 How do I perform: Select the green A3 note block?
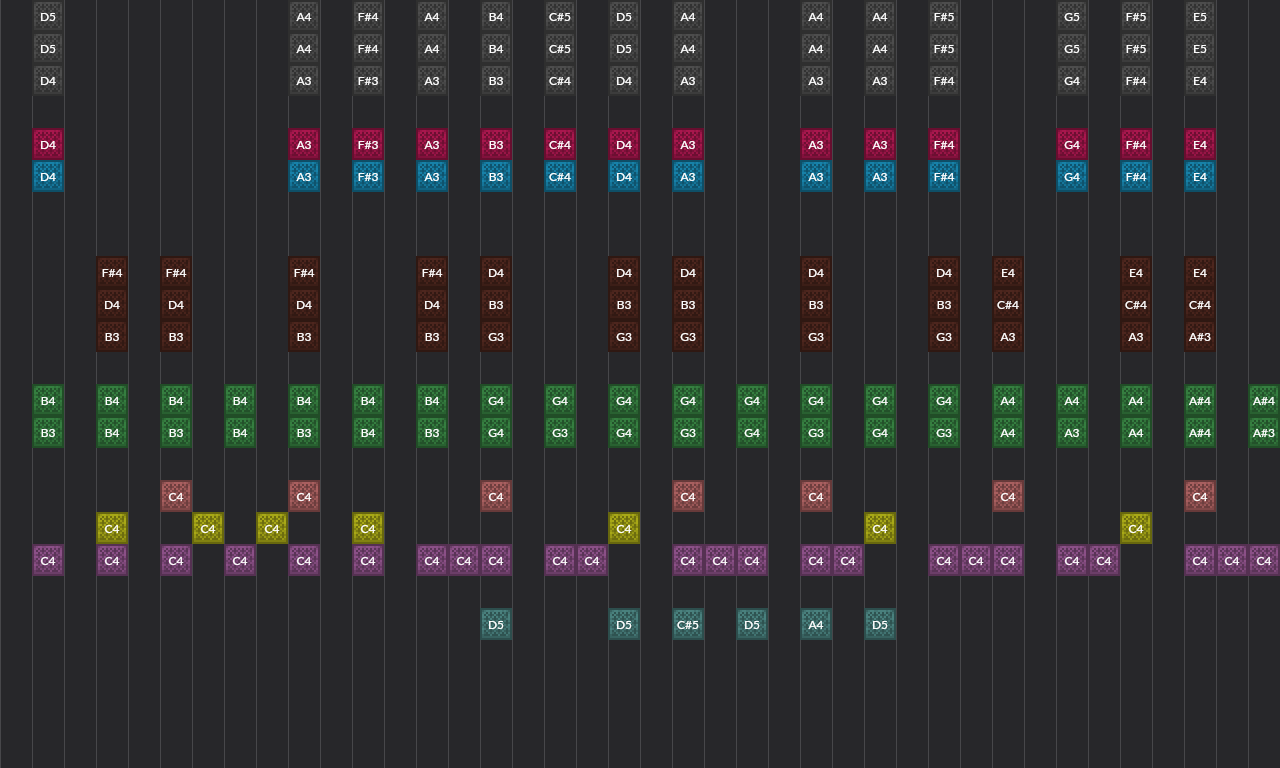[1072, 433]
